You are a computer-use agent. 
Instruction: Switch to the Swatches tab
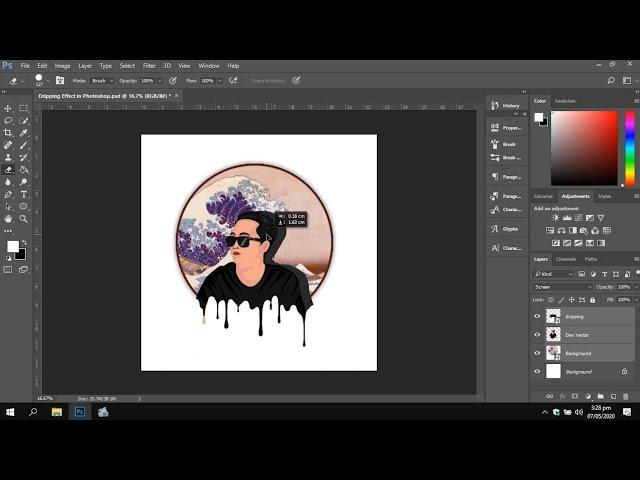(x=565, y=101)
